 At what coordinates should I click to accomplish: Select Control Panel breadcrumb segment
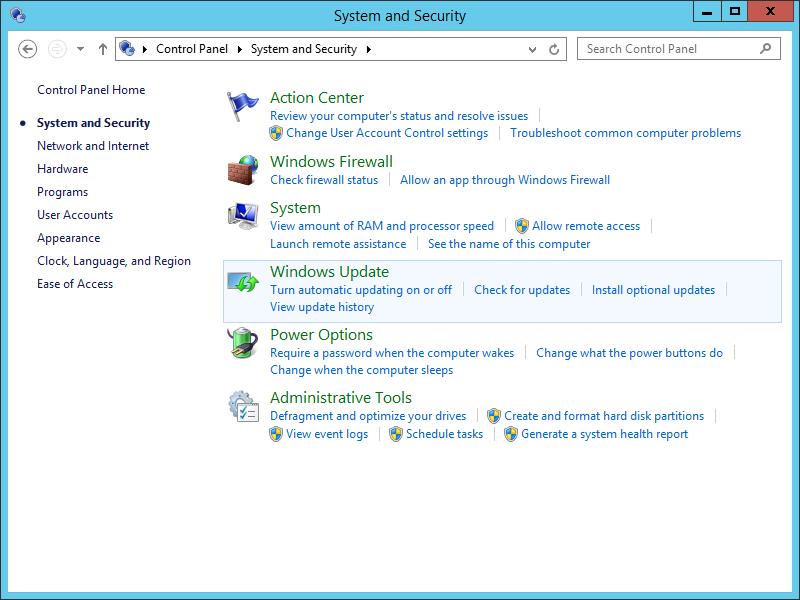click(192, 49)
